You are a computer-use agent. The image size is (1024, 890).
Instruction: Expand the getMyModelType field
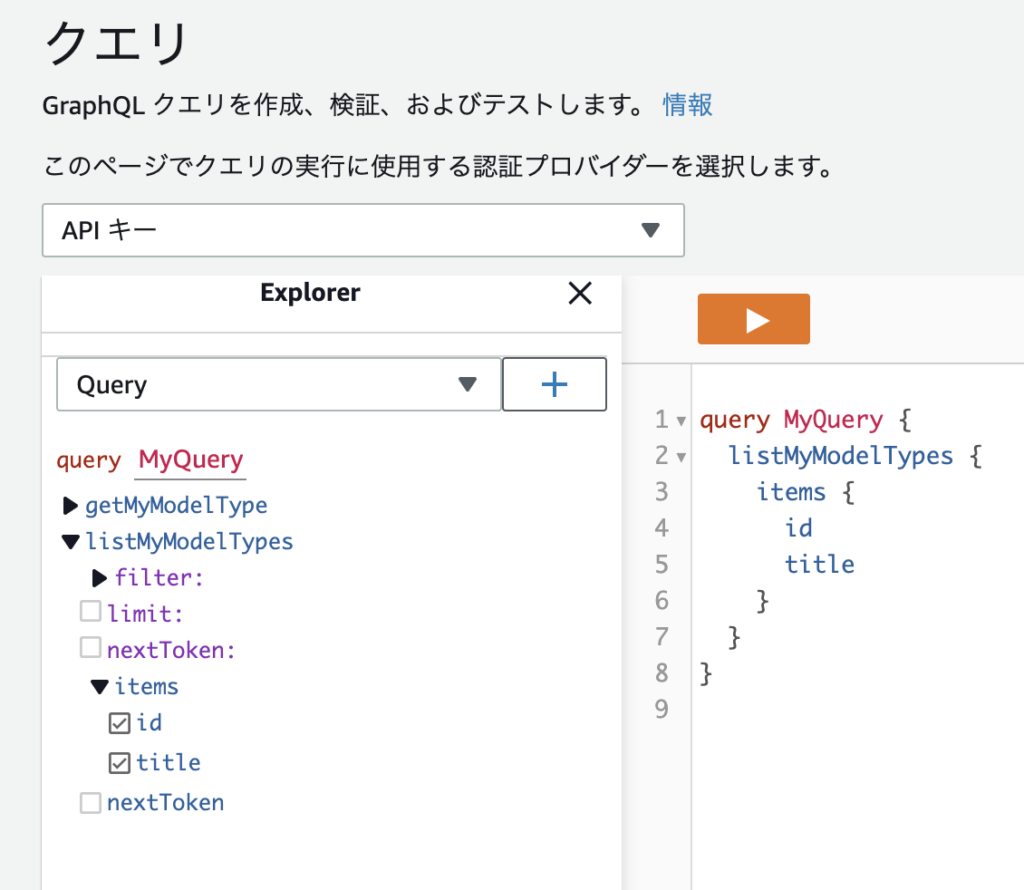click(x=70, y=506)
